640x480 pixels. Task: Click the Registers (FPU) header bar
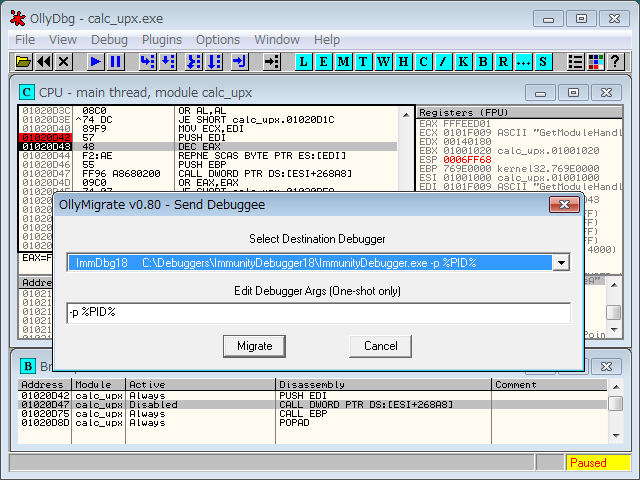pyautogui.click(x=519, y=112)
